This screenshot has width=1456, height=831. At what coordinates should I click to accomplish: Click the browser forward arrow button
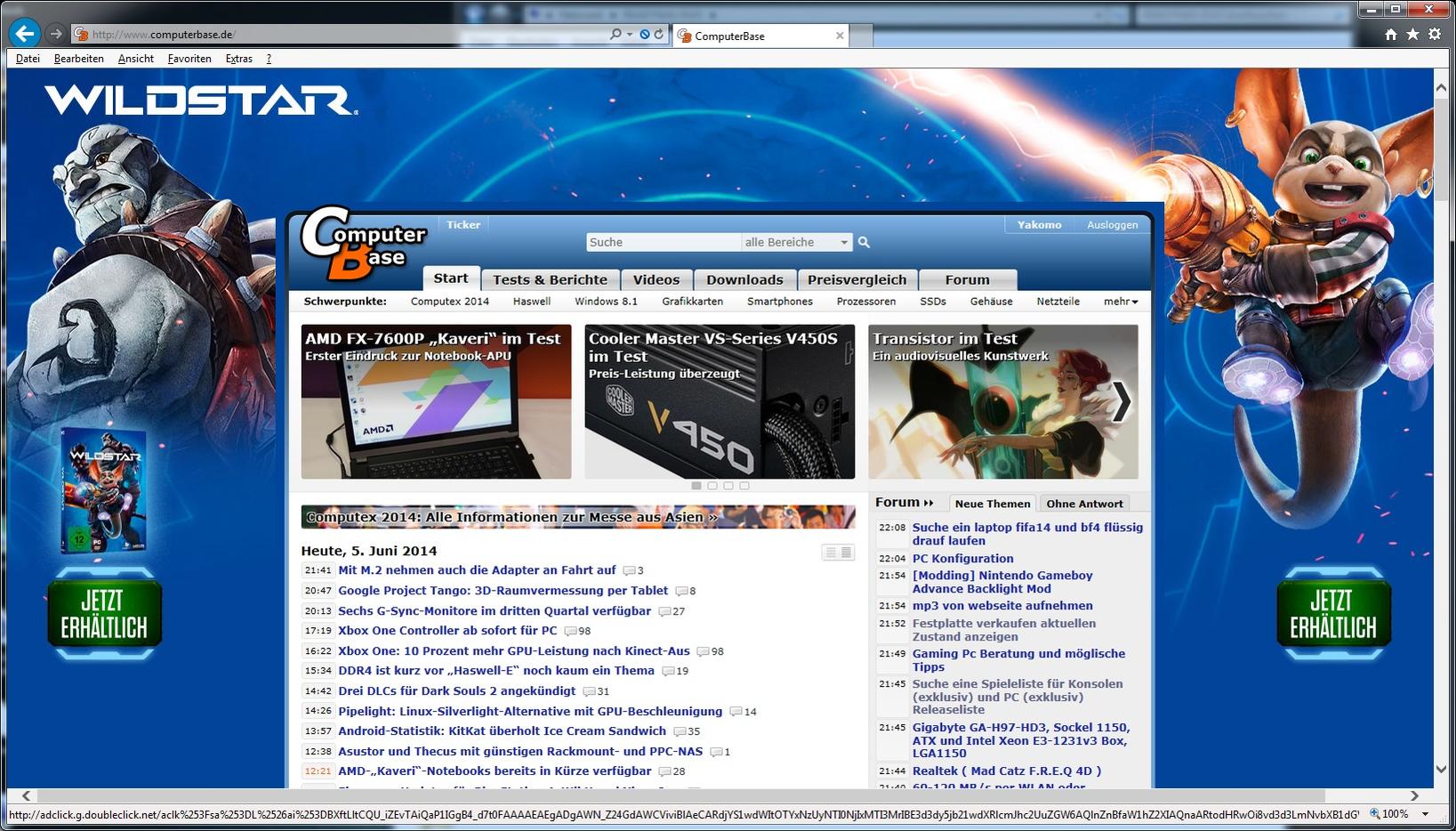coord(55,34)
